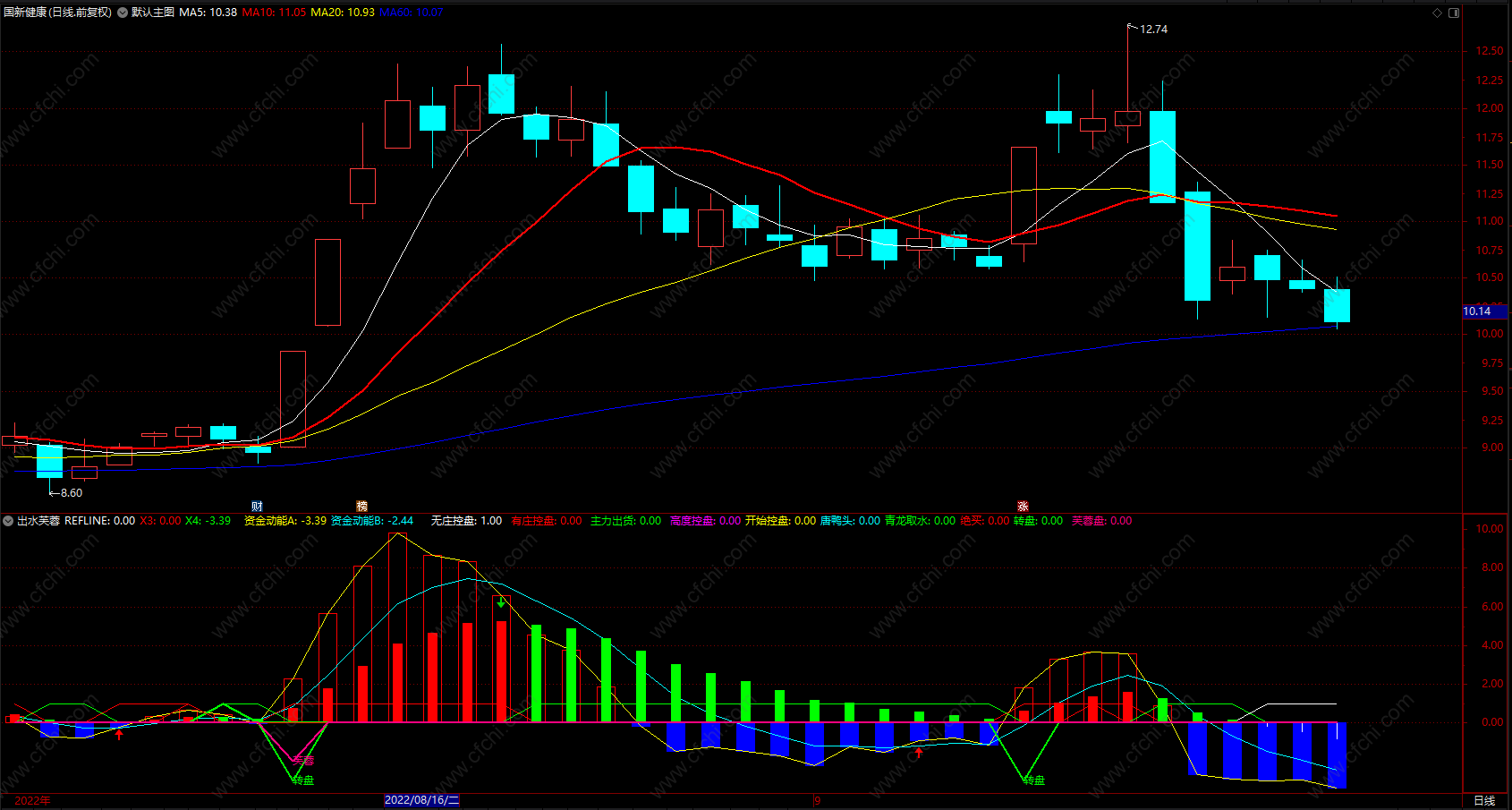Click the 转盘: 0.00 value in indicator header

(1039, 521)
